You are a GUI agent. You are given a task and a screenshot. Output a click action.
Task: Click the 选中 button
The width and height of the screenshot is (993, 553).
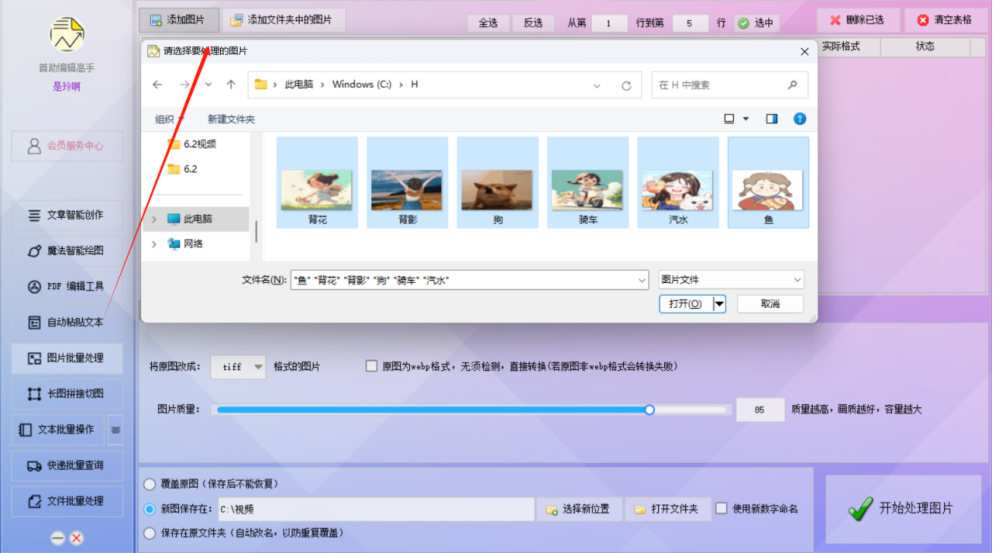click(756, 23)
